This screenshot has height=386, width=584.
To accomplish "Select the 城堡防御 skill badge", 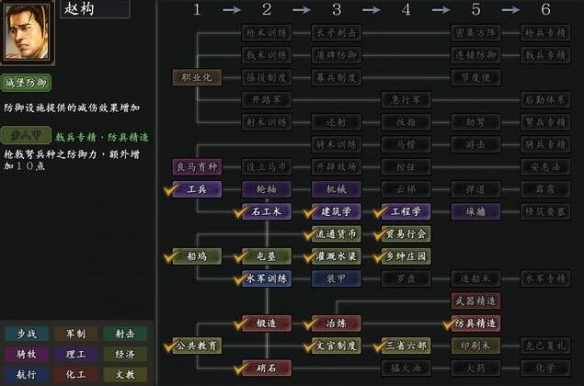I will (x=26, y=83).
